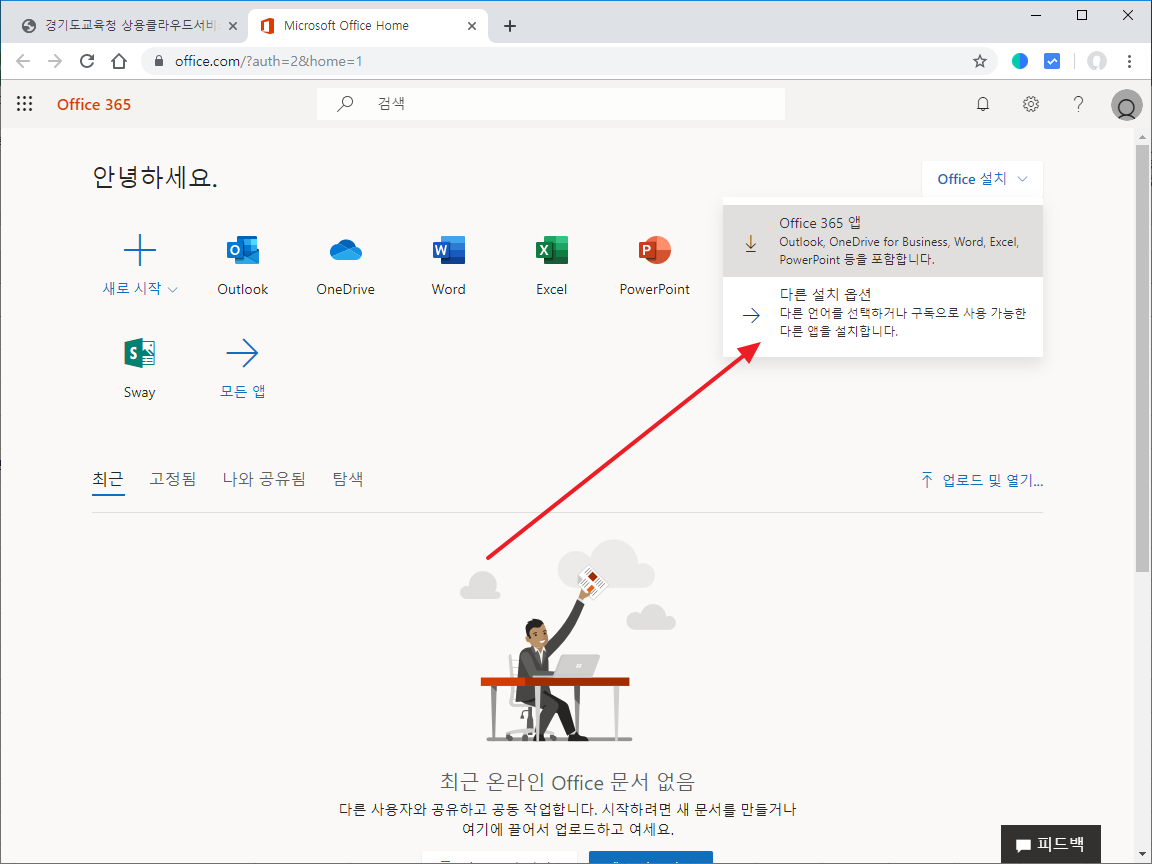Open the settings gear
This screenshot has height=864, width=1152.
[1031, 104]
